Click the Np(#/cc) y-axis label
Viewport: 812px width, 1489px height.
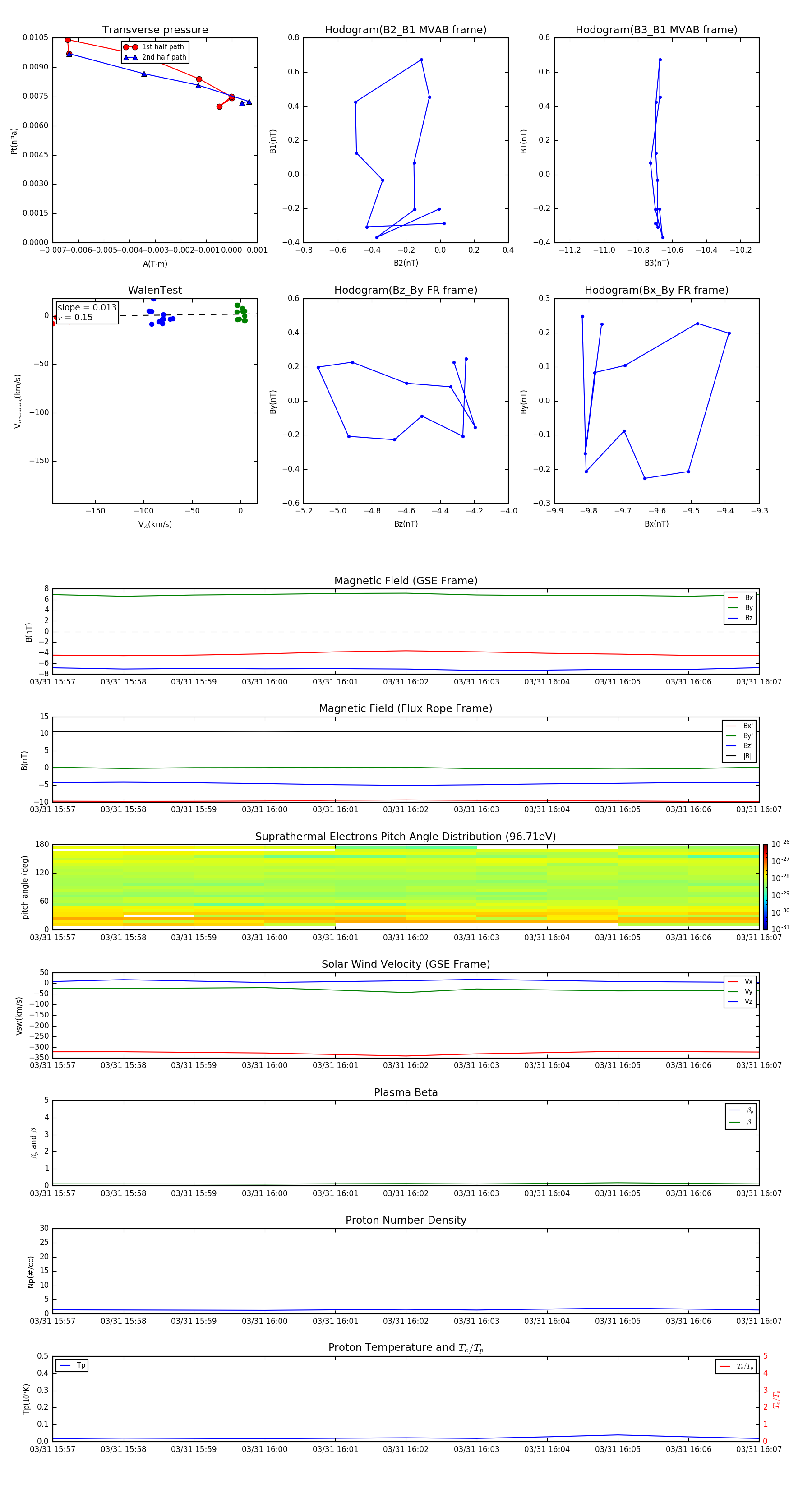[x=31, y=1271]
